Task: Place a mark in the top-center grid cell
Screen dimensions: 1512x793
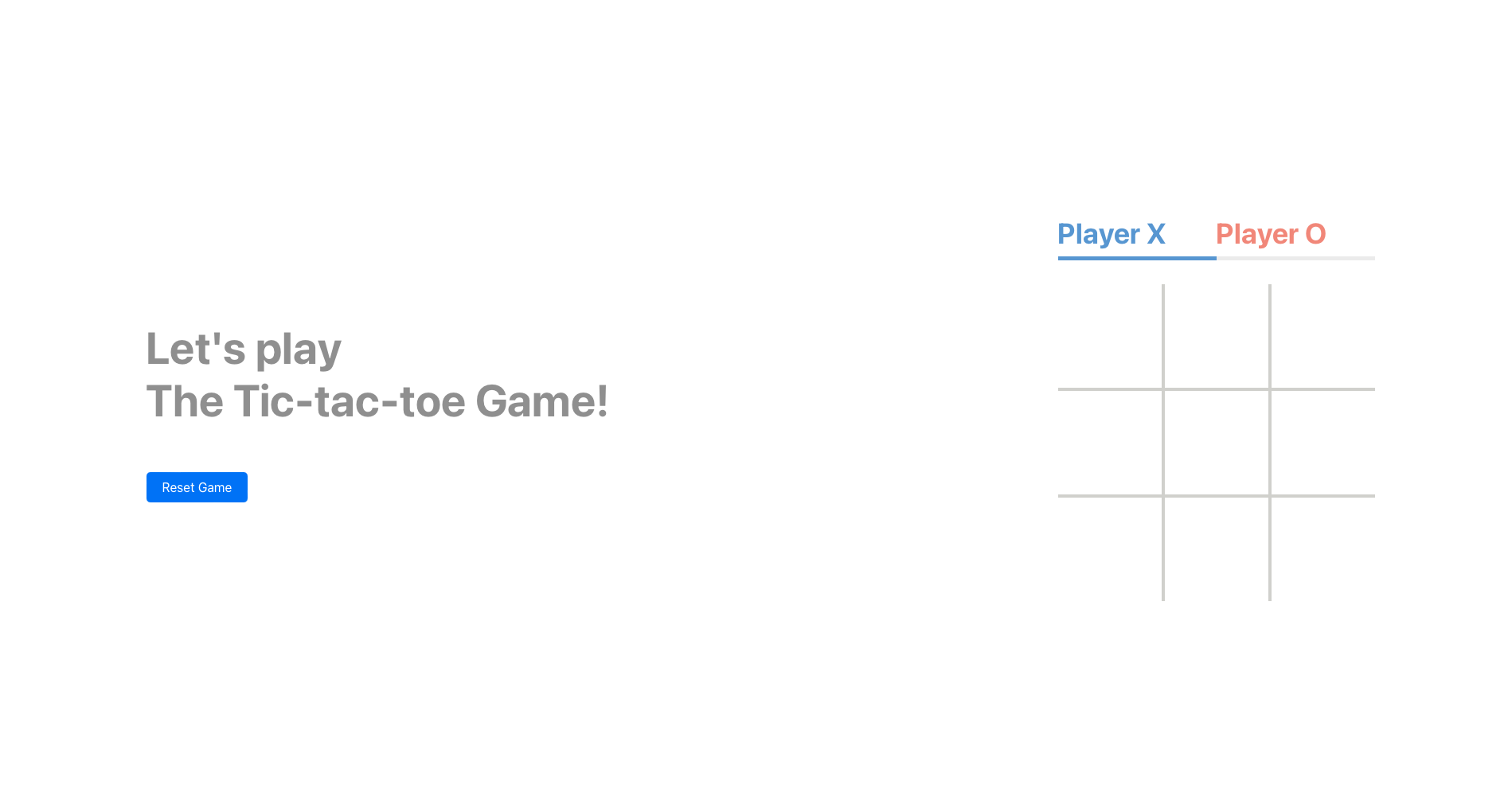Action: click(x=1216, y=336)
